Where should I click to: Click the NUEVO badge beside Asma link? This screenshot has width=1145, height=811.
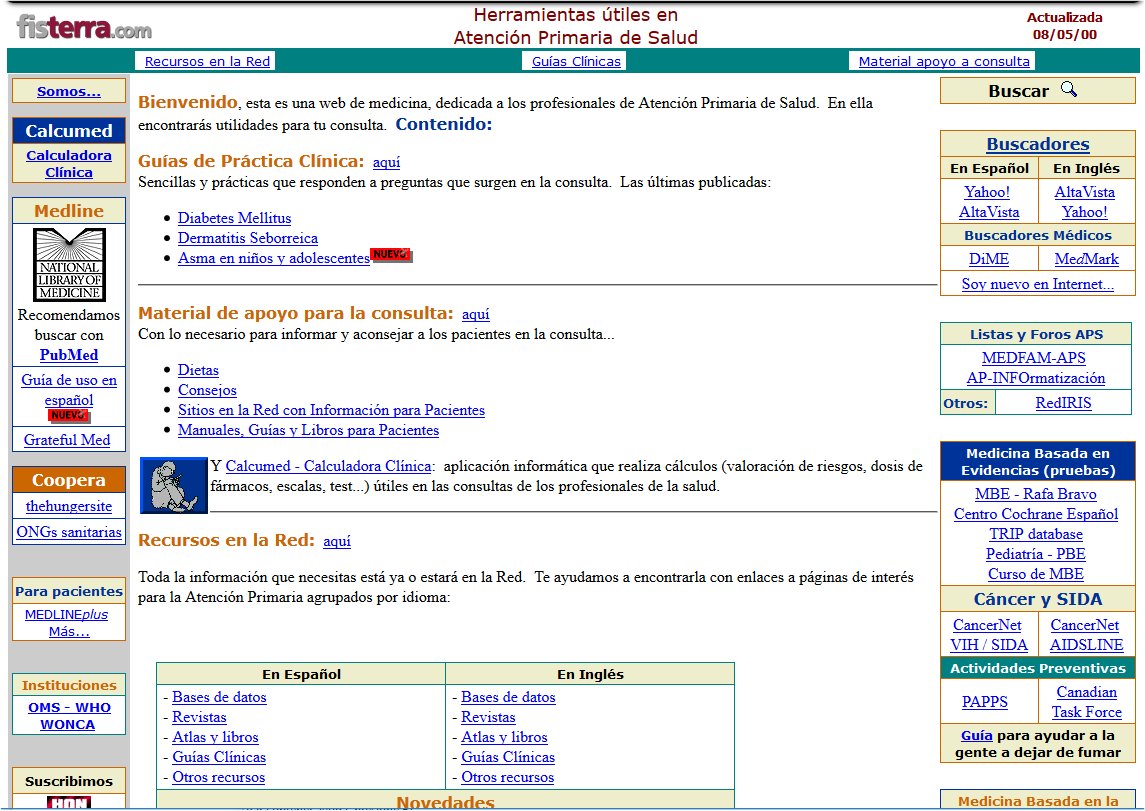391,255
